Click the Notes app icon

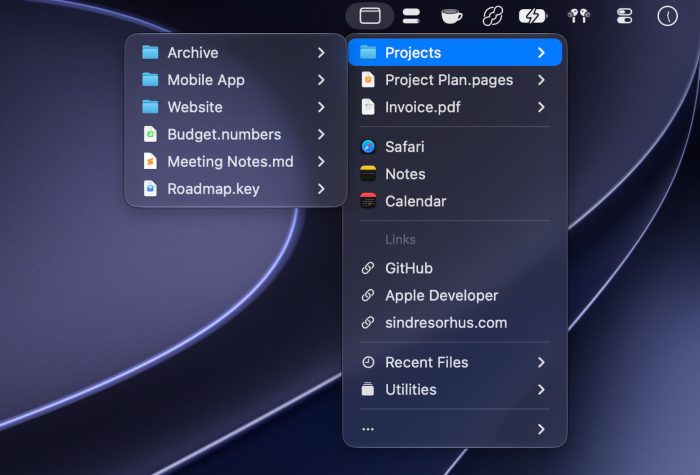pyautogui.click(x=368, y=174)
